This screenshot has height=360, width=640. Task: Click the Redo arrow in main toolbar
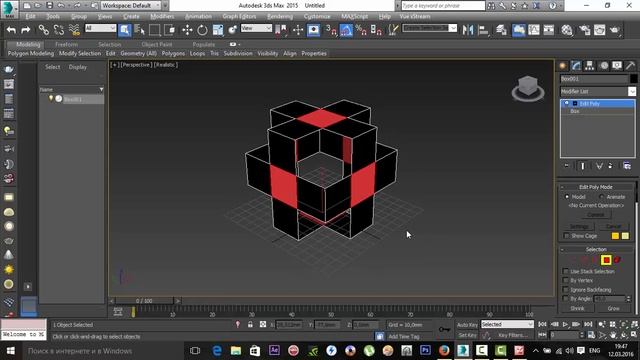click(26, 30)
